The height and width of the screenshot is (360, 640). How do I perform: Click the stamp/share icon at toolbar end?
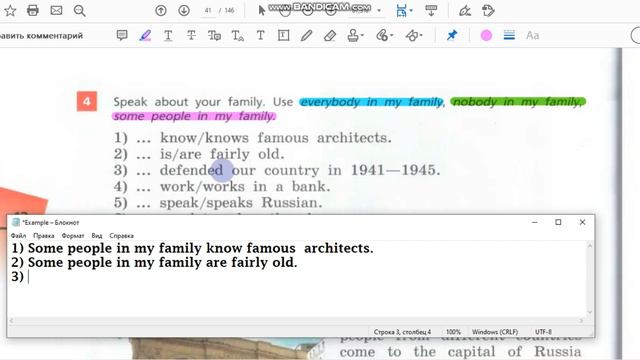(x=488, y=11)
